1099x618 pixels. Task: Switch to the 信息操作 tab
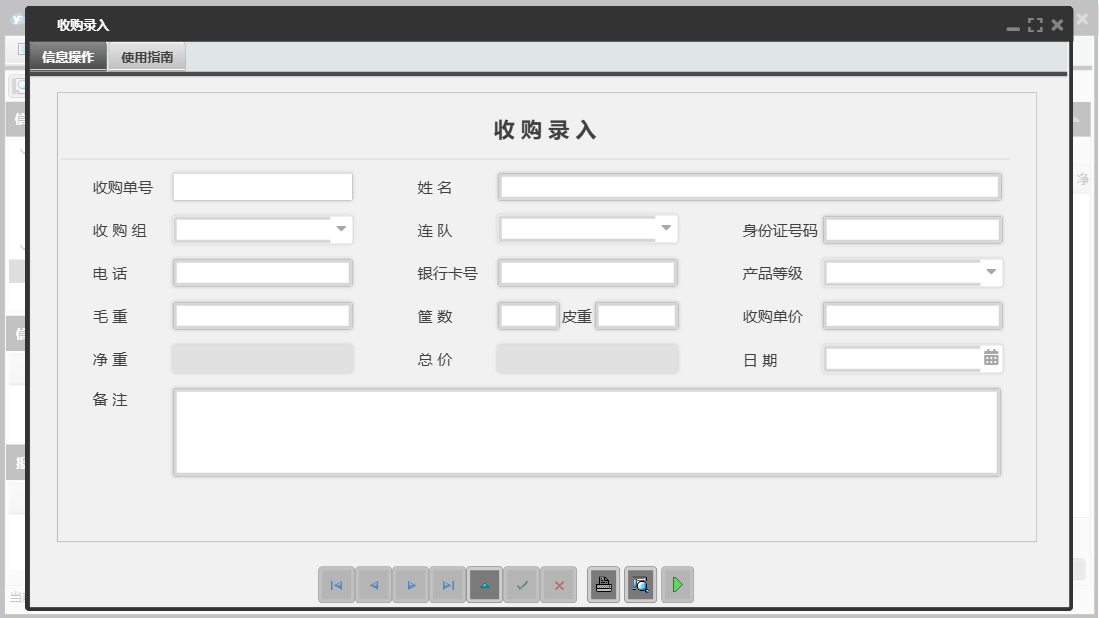coord(66,57)
